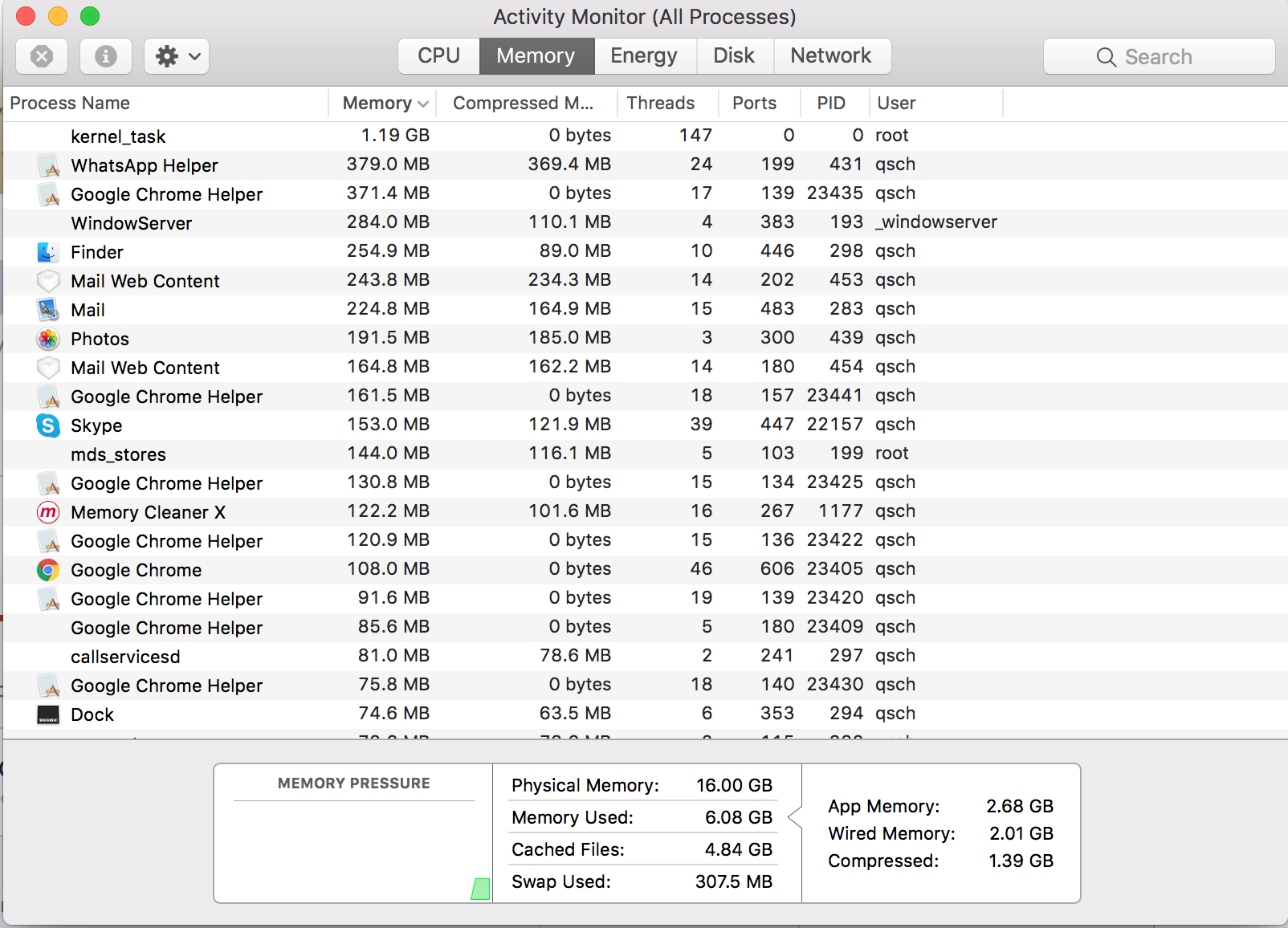Click the Google Chrome browser icon
1288x928 pixels.
click(48, 570)
